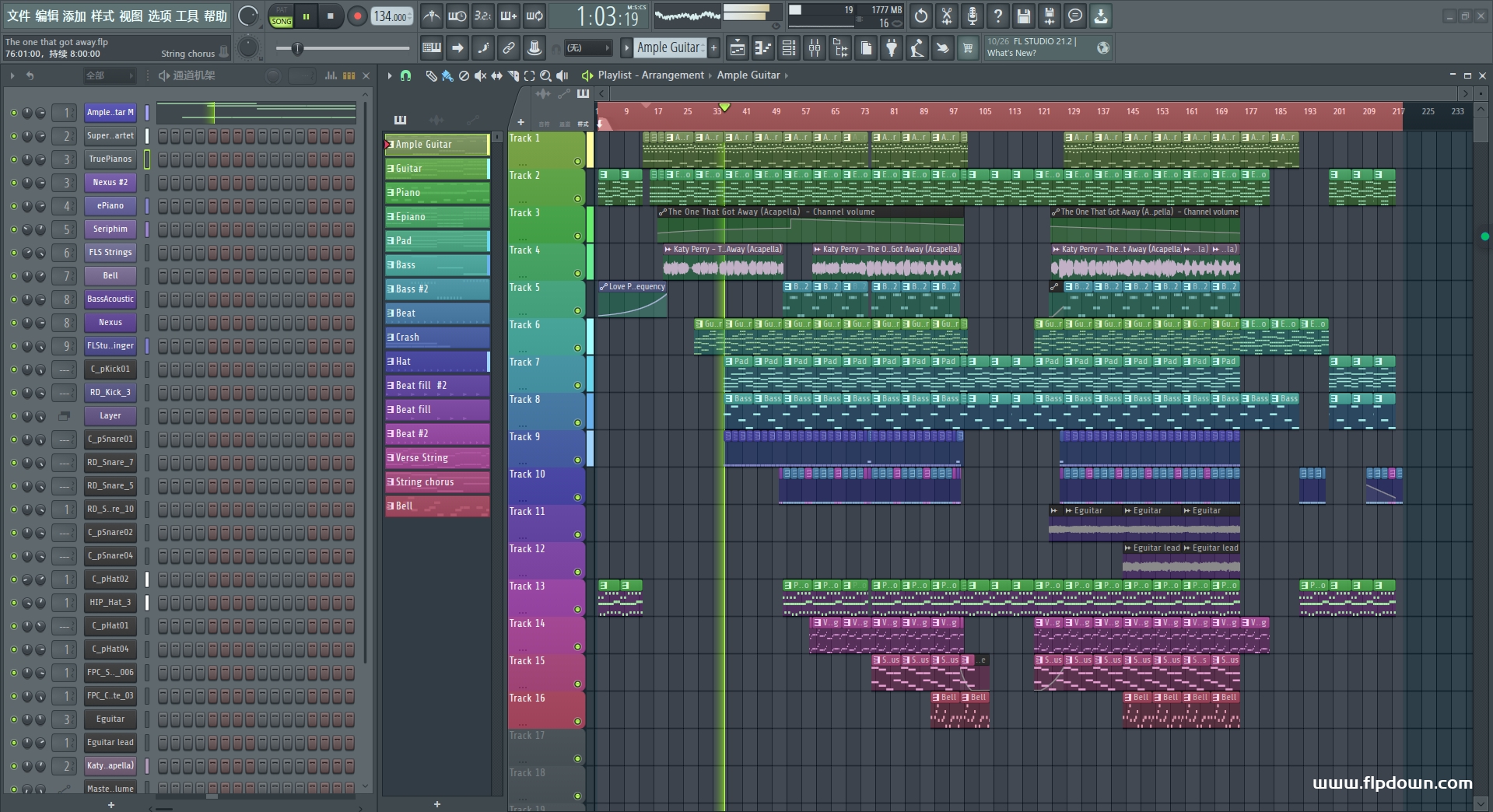Select the playlist mute tool
Screen dimensions: 1493x812
click(x=481, y=75)
